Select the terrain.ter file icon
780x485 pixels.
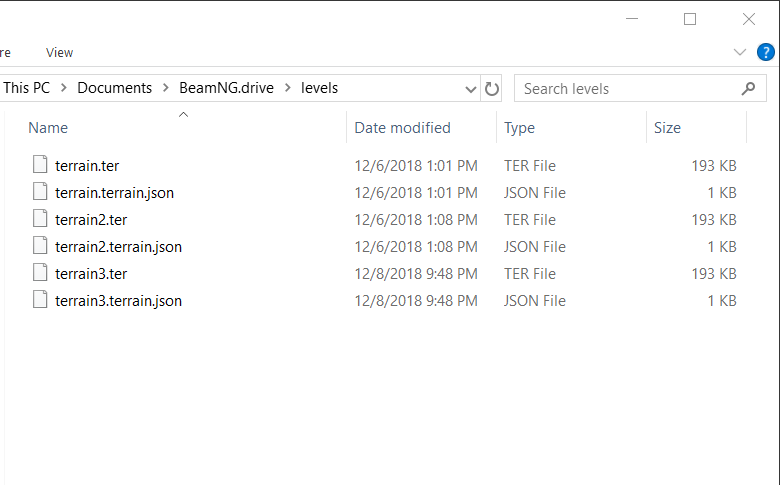[x=40, y=164]
